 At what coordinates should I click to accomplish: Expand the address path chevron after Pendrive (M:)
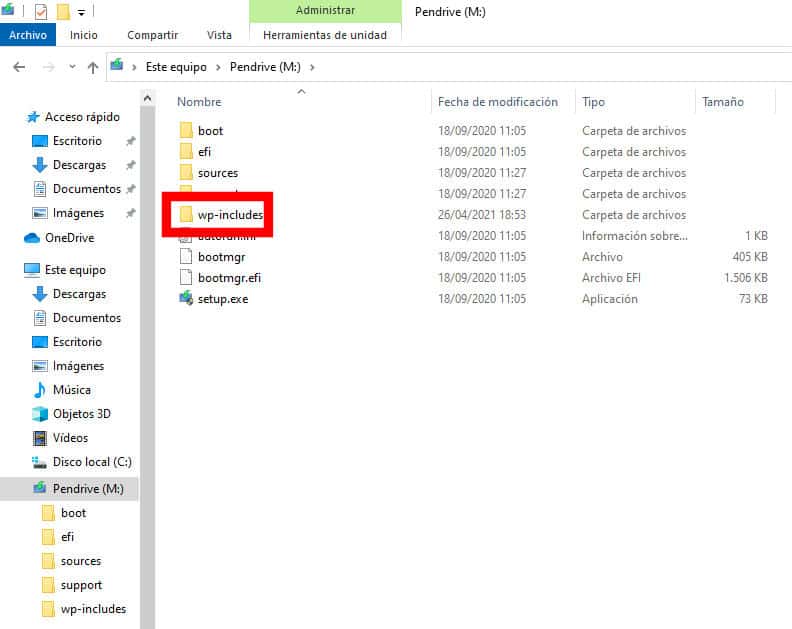(x=312, y=67)
